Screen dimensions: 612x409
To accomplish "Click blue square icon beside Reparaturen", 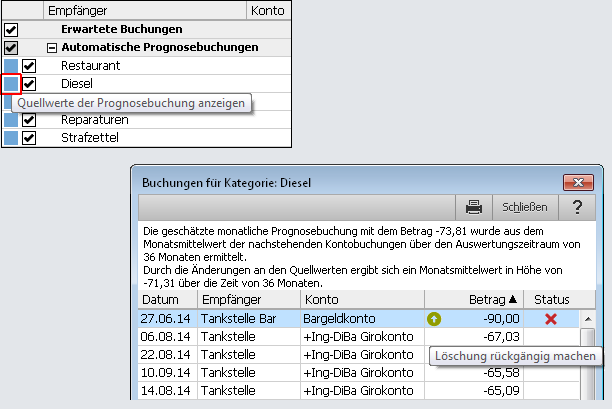I will 11,120.
